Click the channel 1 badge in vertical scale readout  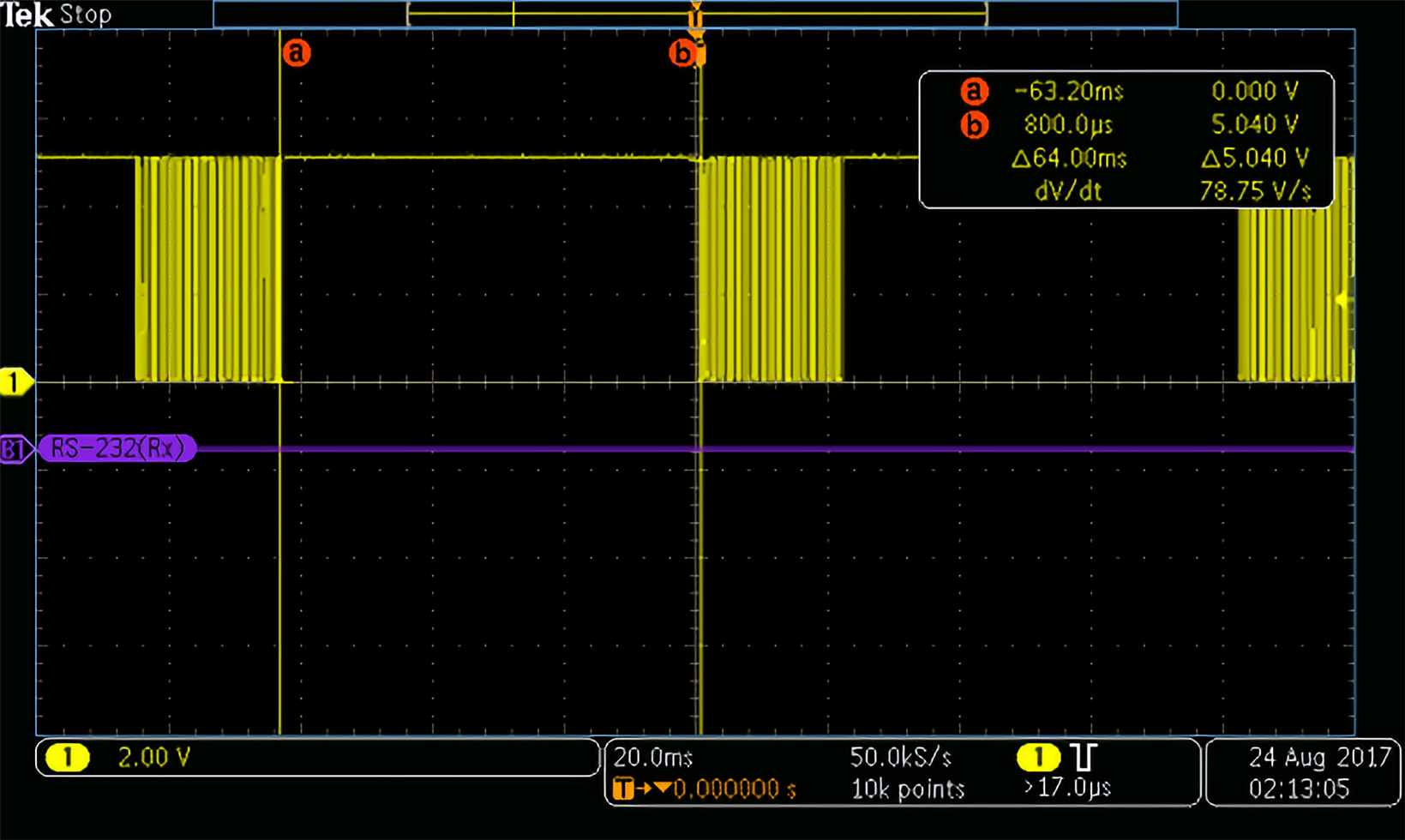click(x=68, y=758)
